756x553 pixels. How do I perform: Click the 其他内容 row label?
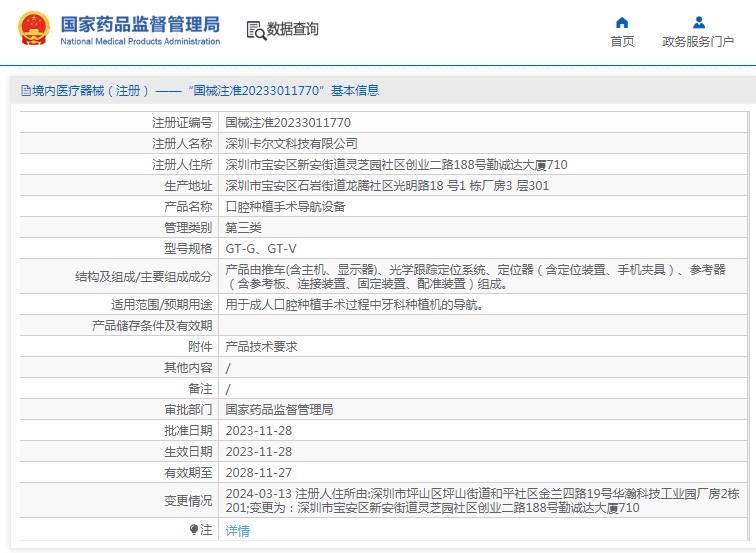click(x=188, y=368)
